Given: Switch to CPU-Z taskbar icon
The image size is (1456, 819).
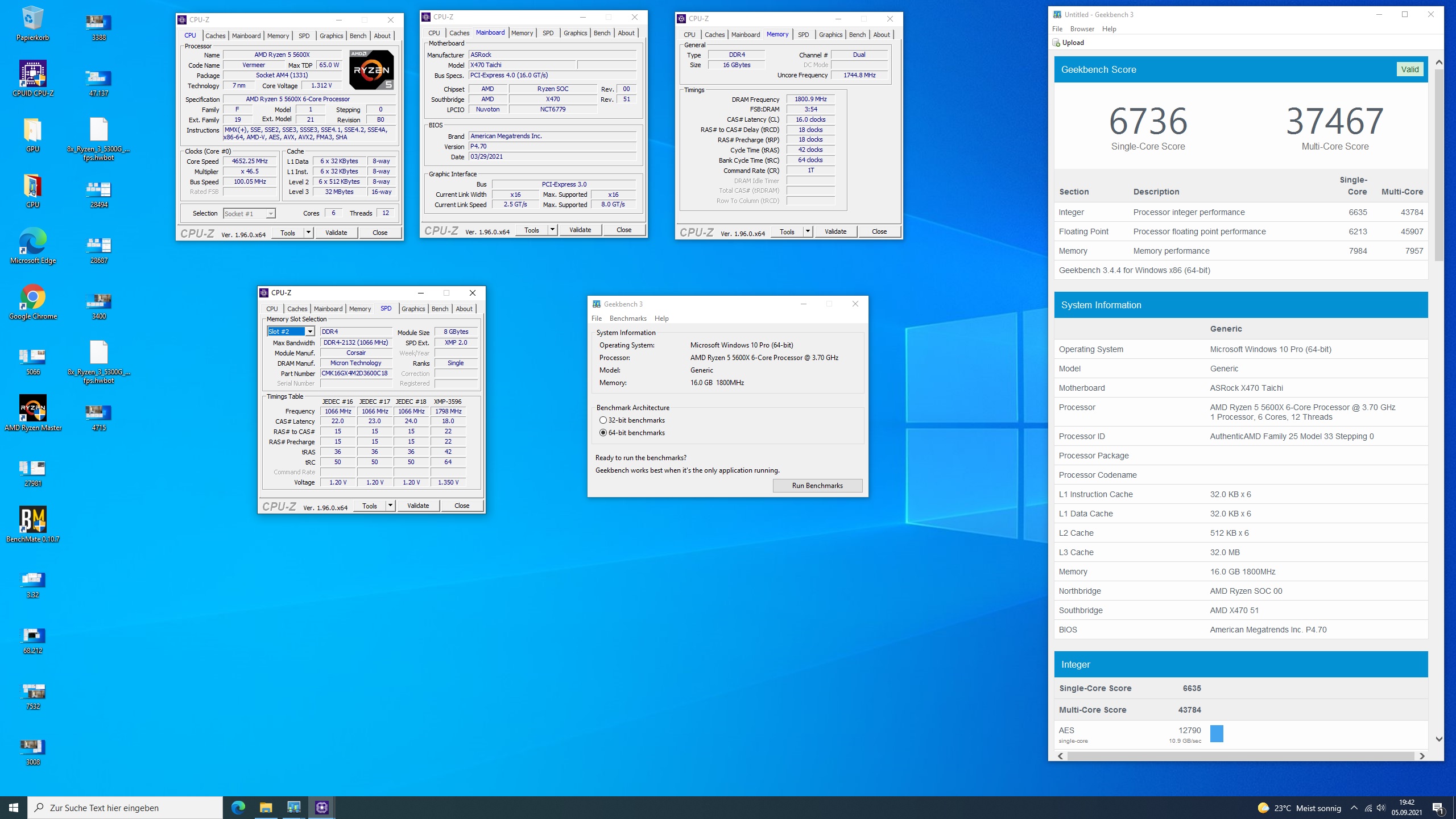Looking at the screenshot, I should tap(321, 808).
